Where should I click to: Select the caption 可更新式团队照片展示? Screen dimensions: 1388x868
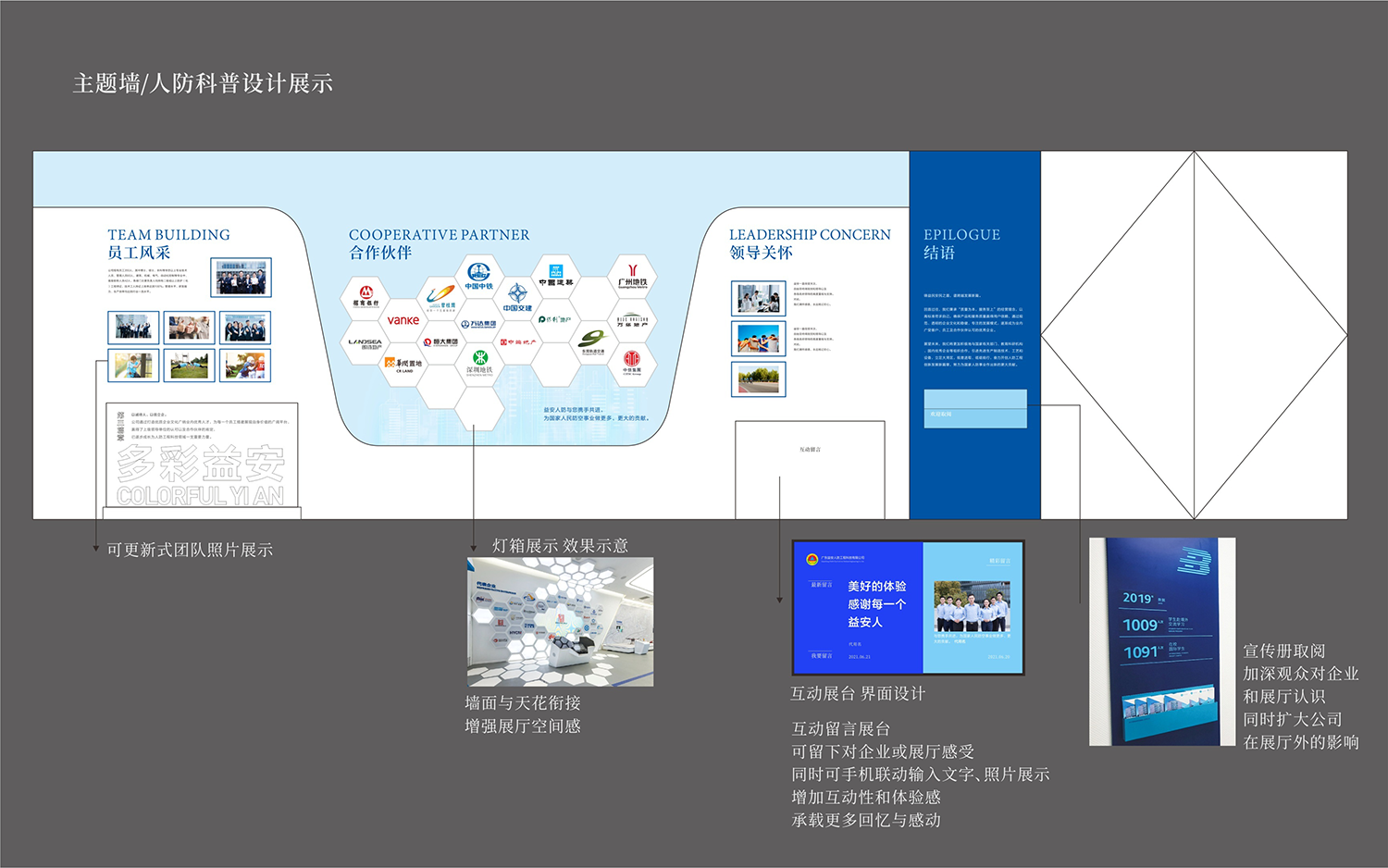point(190,550)
